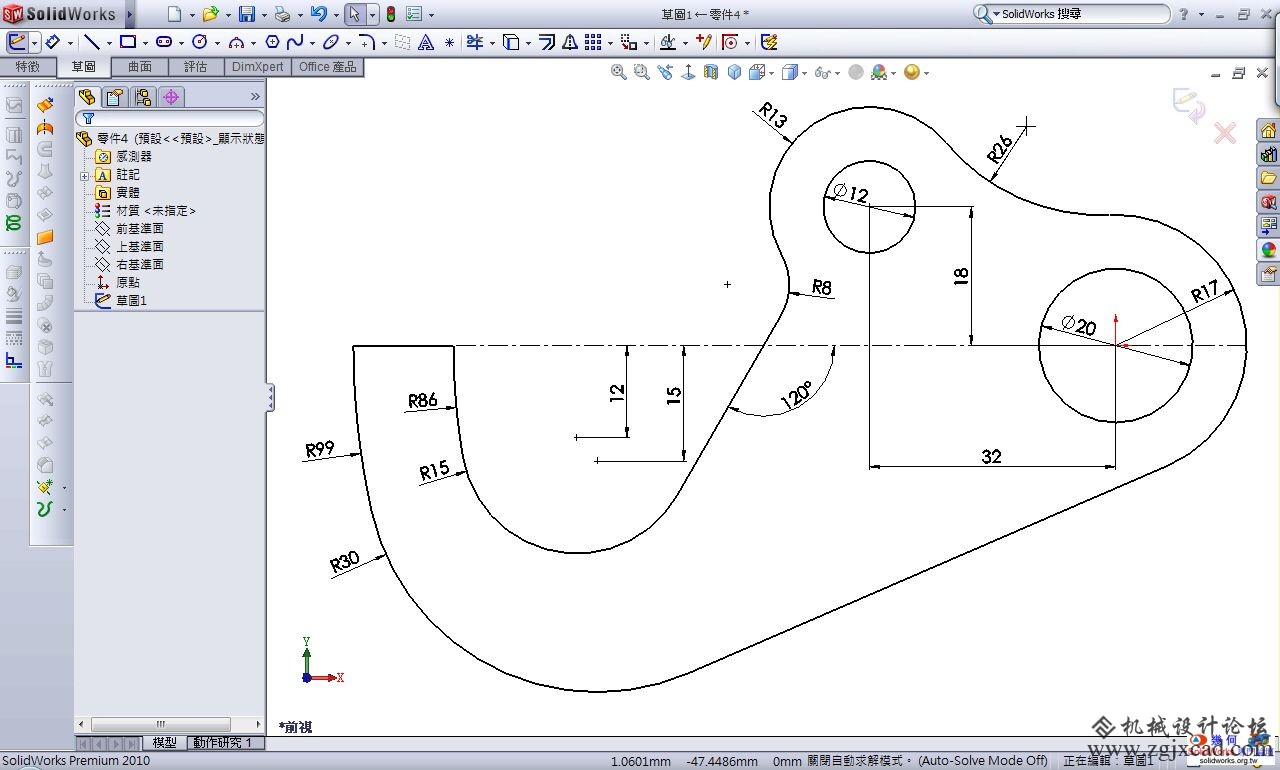This screenshot has height=770, width=1280.
Task: Click the Section View icon
Action: (711, 72)
